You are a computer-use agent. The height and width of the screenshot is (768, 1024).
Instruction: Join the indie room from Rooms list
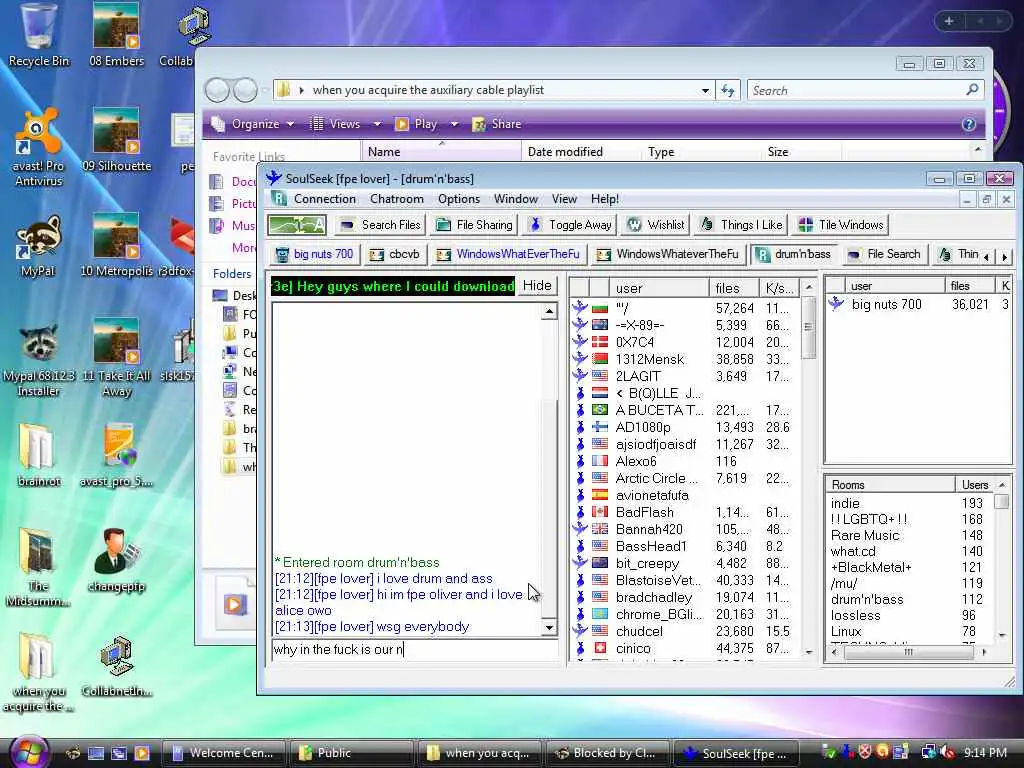coord(910,503)
